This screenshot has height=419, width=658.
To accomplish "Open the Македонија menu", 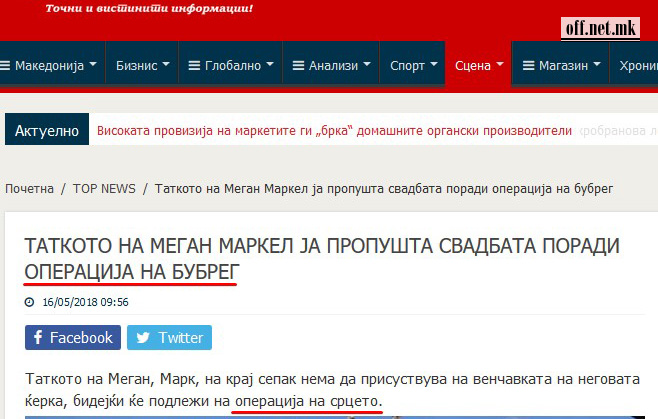I will (x=52, y=65).
